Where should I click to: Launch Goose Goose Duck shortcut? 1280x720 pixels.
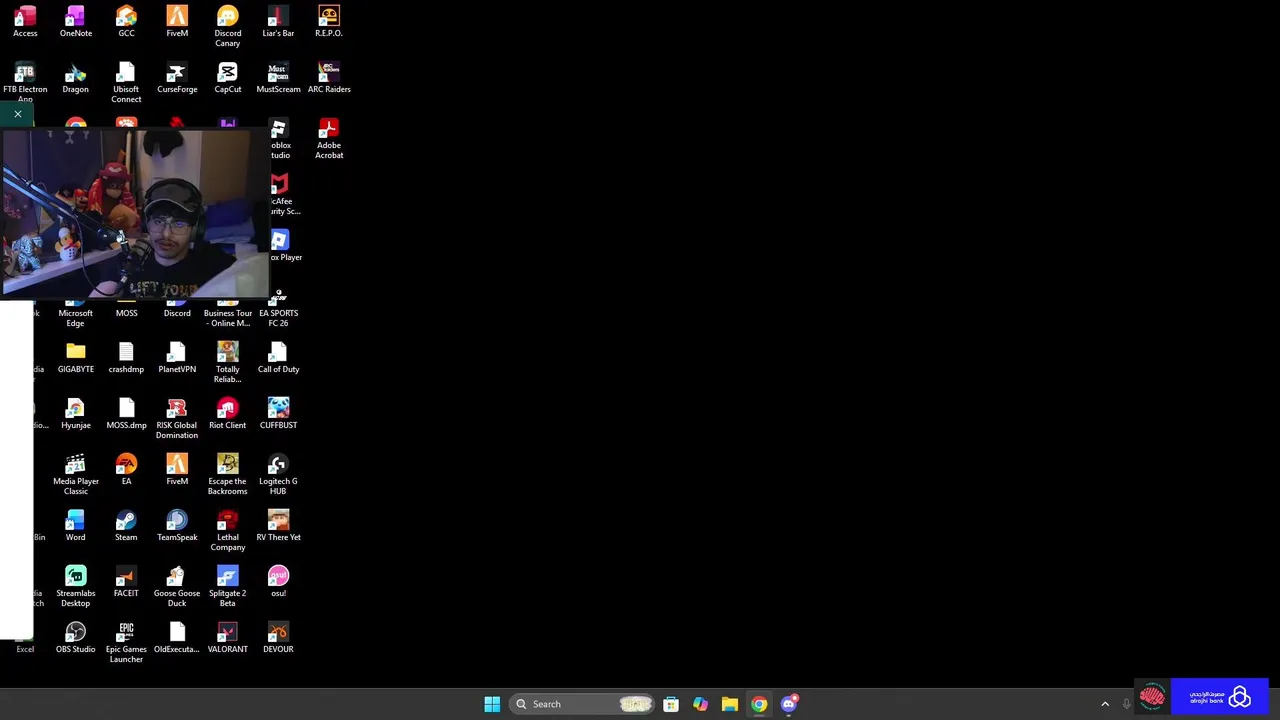pyautogui.click(x=177, y=586)
